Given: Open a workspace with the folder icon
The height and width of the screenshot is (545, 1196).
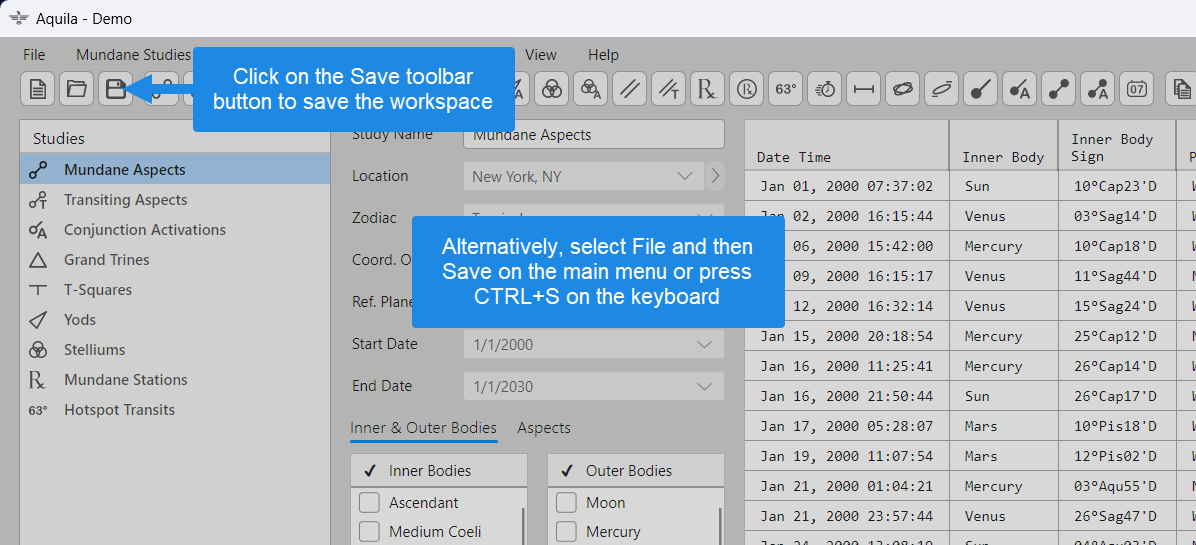Looking at the screenshot, I should click(77, 89).
